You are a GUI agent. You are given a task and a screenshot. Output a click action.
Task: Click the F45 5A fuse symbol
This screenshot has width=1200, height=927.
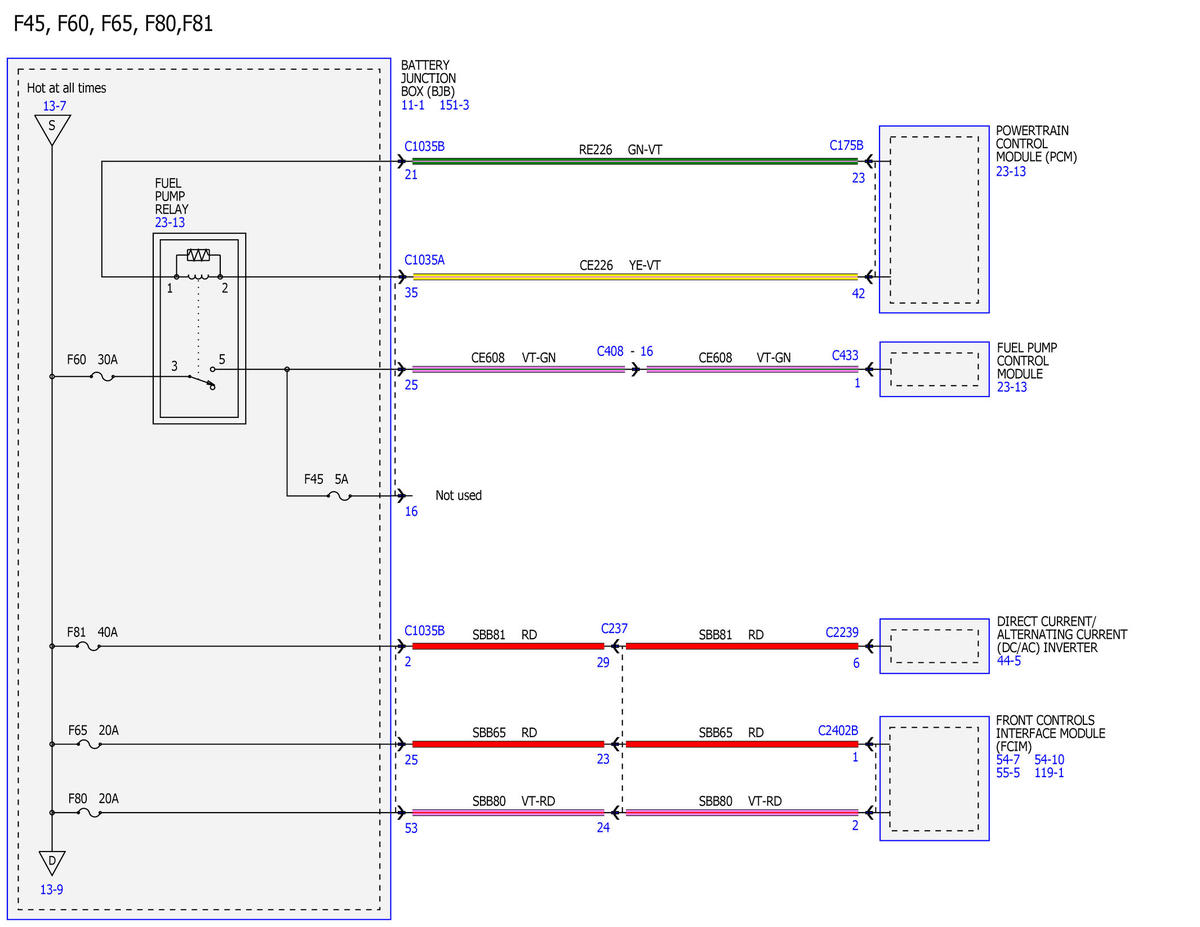[x=340, y=495]
